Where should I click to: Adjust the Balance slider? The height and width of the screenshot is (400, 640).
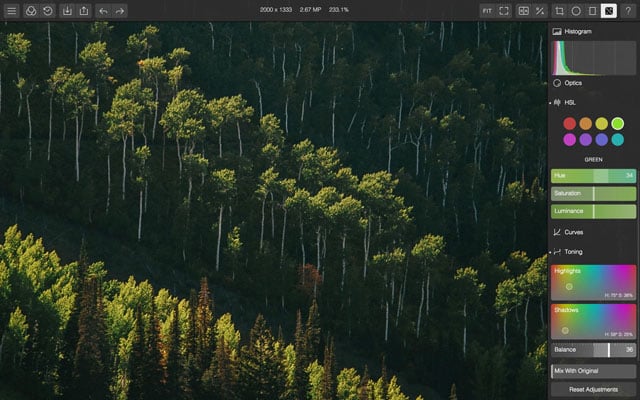[x=593, y=350]
